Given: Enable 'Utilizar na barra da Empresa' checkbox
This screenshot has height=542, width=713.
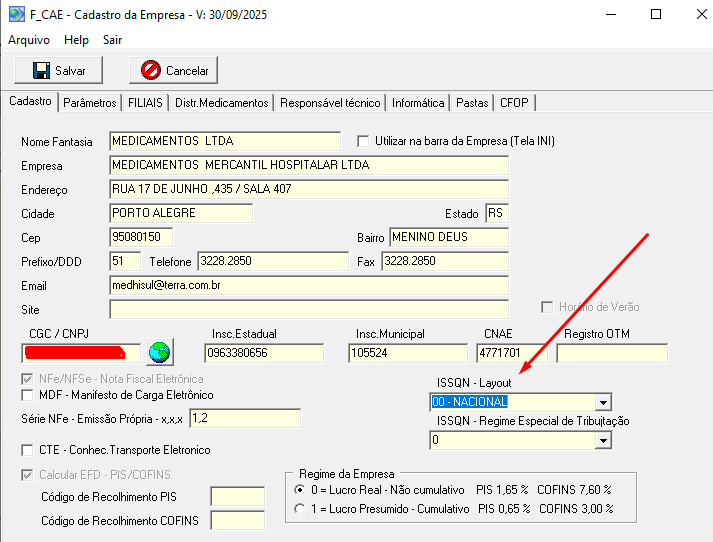Looking at the screenshot, I should [364, 141].
